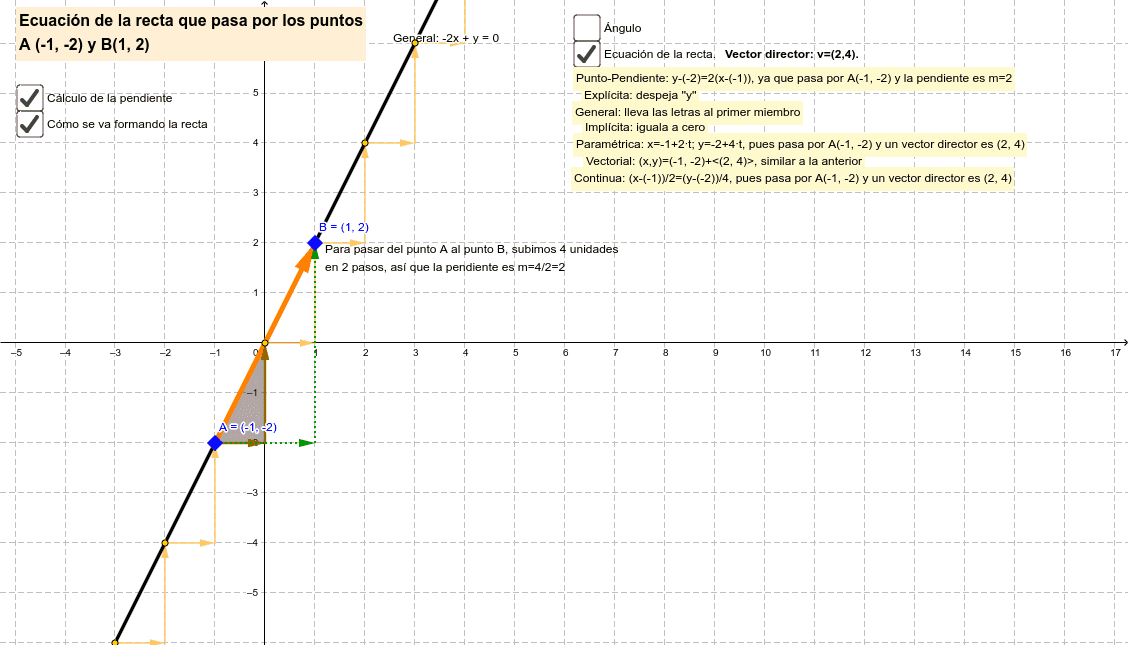Click the yellow point at the origin
Viewport: 1130px width, 647px height.
tap(265, 343)
